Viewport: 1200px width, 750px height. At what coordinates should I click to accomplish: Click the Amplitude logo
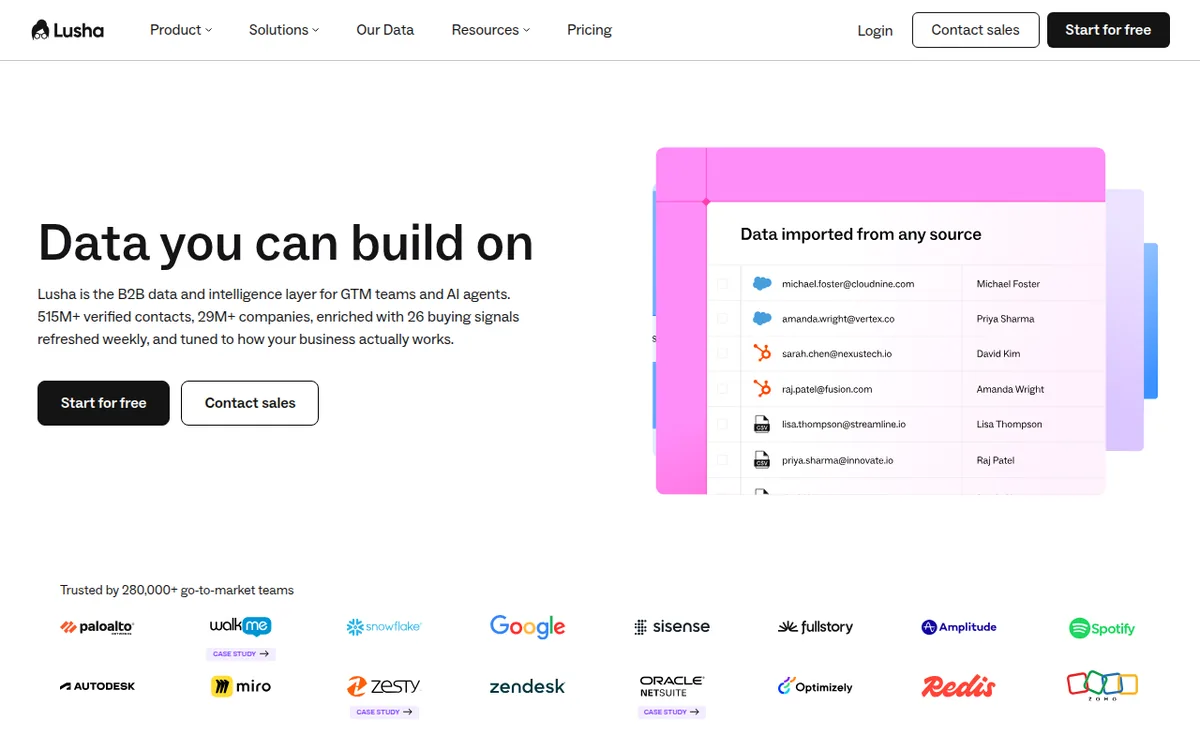tap(959, 627)
